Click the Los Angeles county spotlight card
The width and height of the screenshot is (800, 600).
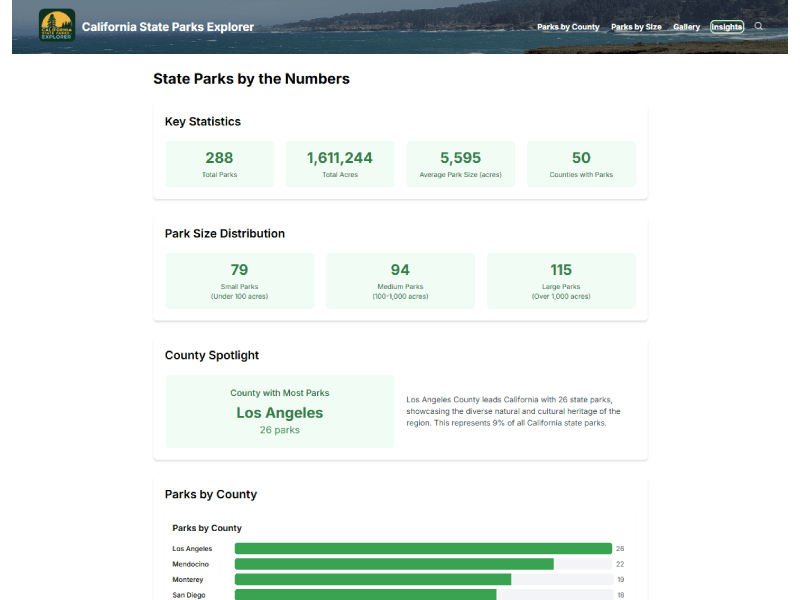click(x=279, y=412)
